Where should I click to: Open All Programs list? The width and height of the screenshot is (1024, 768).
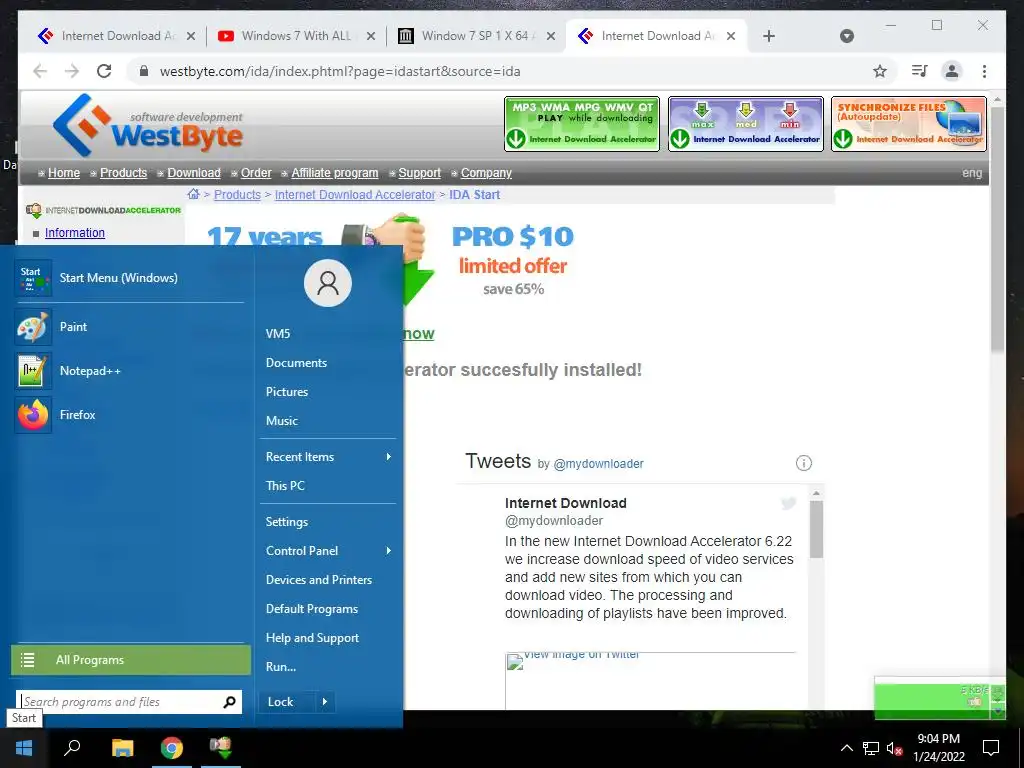pyautogui.click(x=131, y=660)
